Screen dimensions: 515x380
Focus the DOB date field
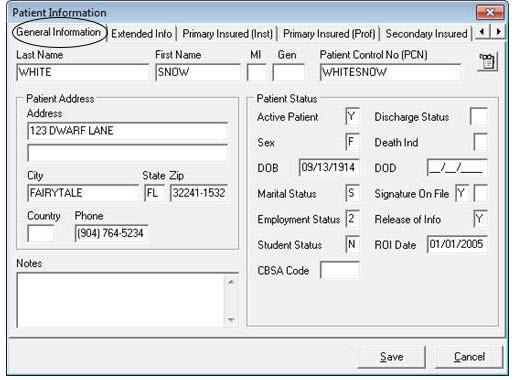coord(329,167)
